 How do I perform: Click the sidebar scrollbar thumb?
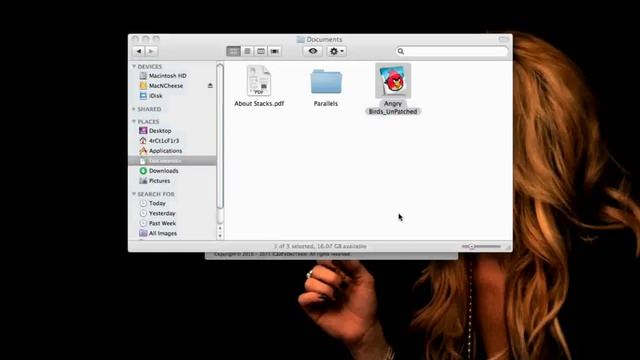tap(220, 136)
